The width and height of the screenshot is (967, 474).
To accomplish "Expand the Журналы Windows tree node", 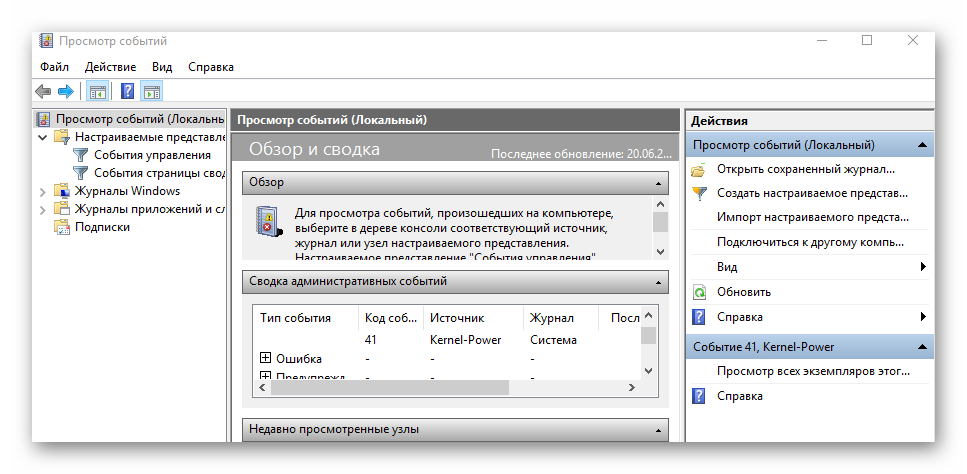I will point(42,191).
